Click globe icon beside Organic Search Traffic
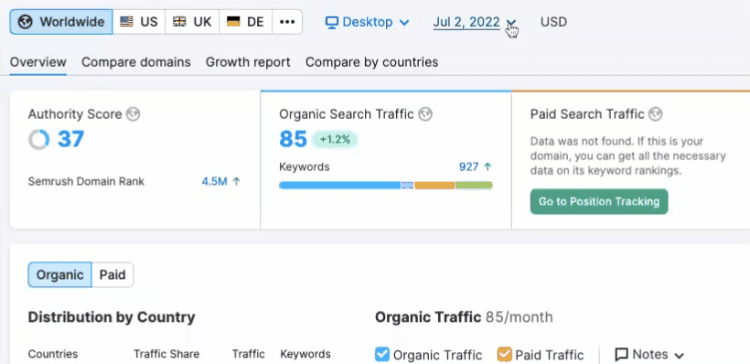This screenshot has width=750, height=364. pyautogui.click(x=425, y=114)
